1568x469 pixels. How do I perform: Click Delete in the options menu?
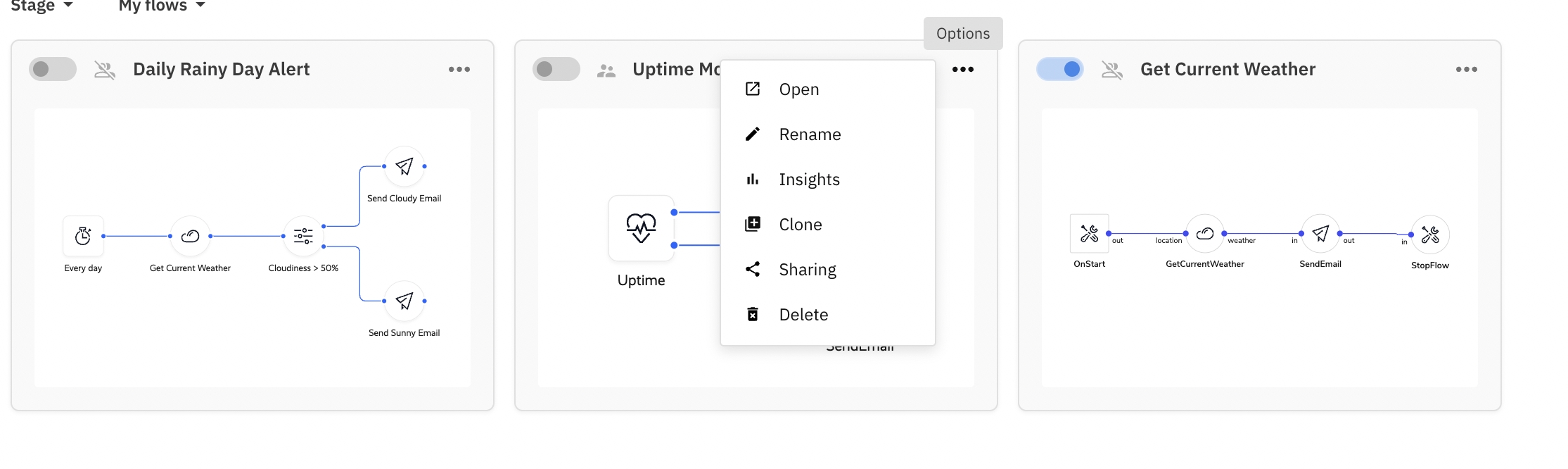(803, 315)
